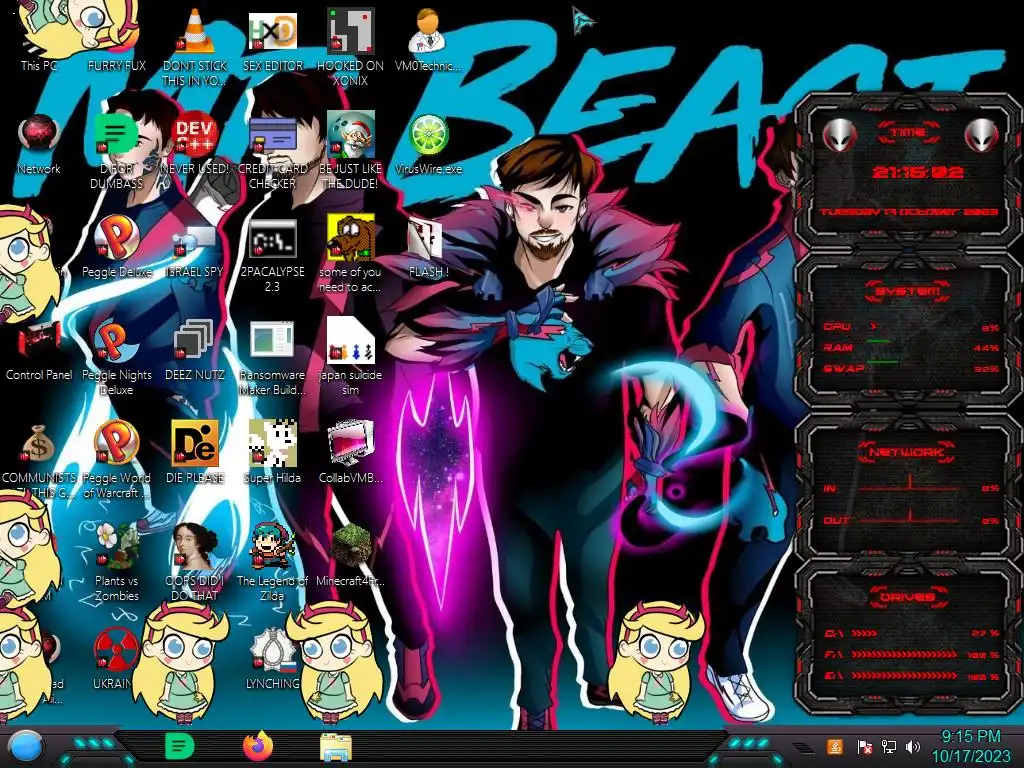
Task: Click the TIME header in the red widget
Action: pos(908,133)
